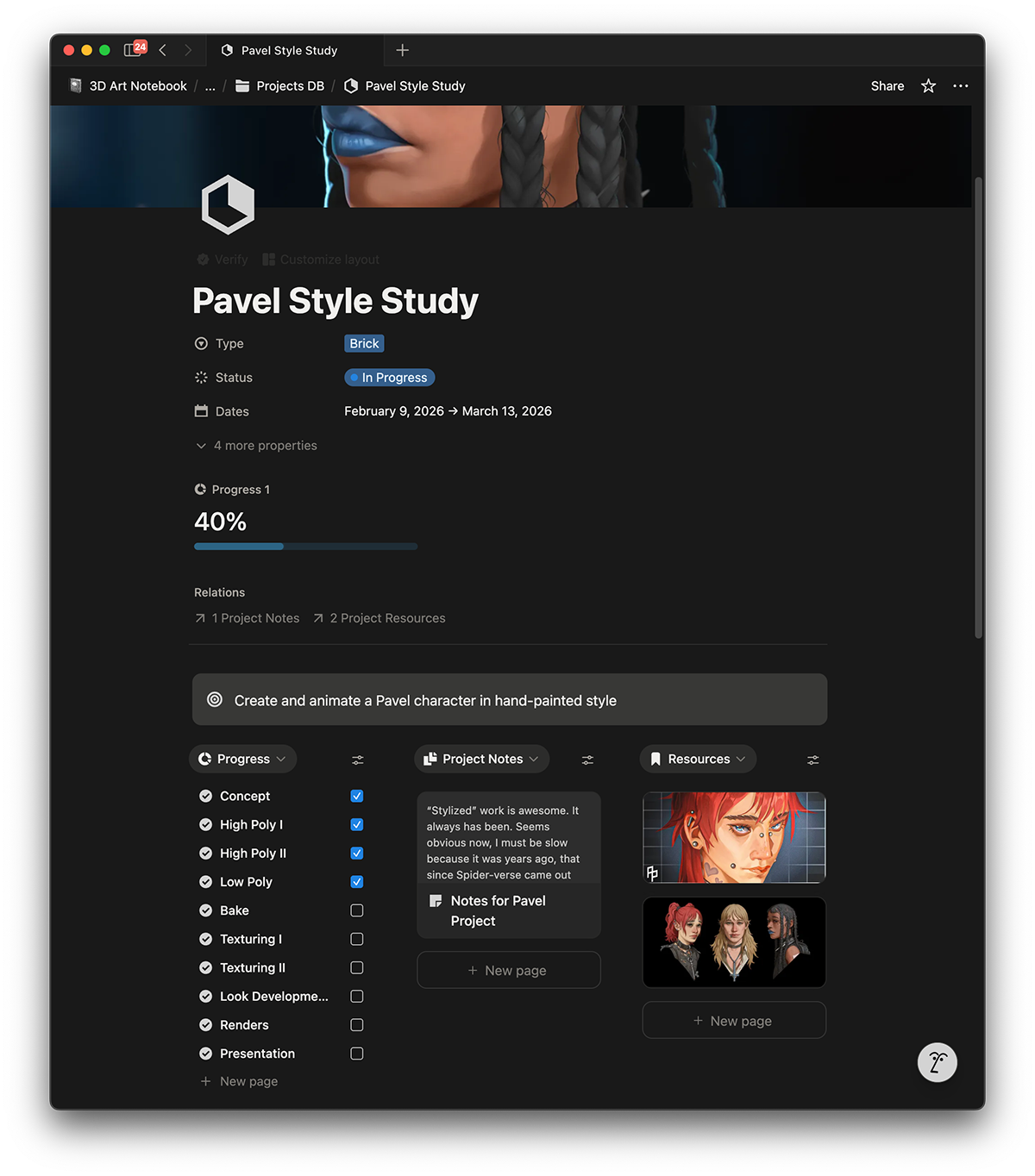Check the Texturing I checkbox

pos(357,939)
